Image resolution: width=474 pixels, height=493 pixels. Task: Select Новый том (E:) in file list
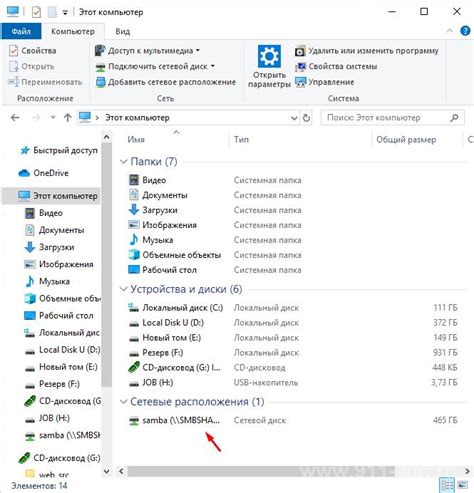point(165,338)
